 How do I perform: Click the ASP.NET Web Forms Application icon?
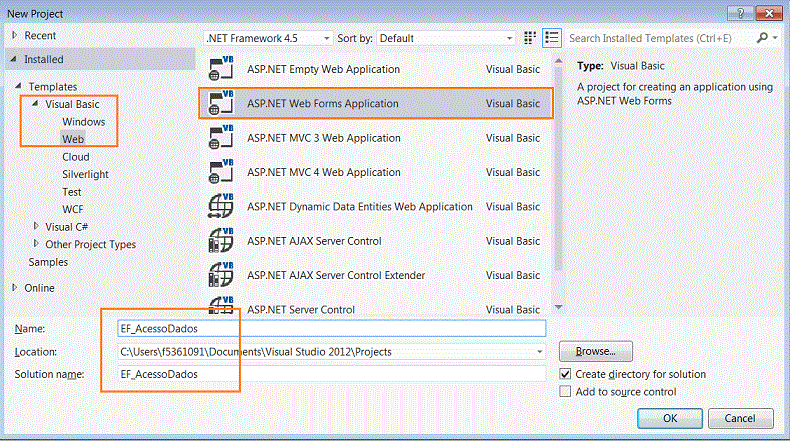[x=221, y=103]
